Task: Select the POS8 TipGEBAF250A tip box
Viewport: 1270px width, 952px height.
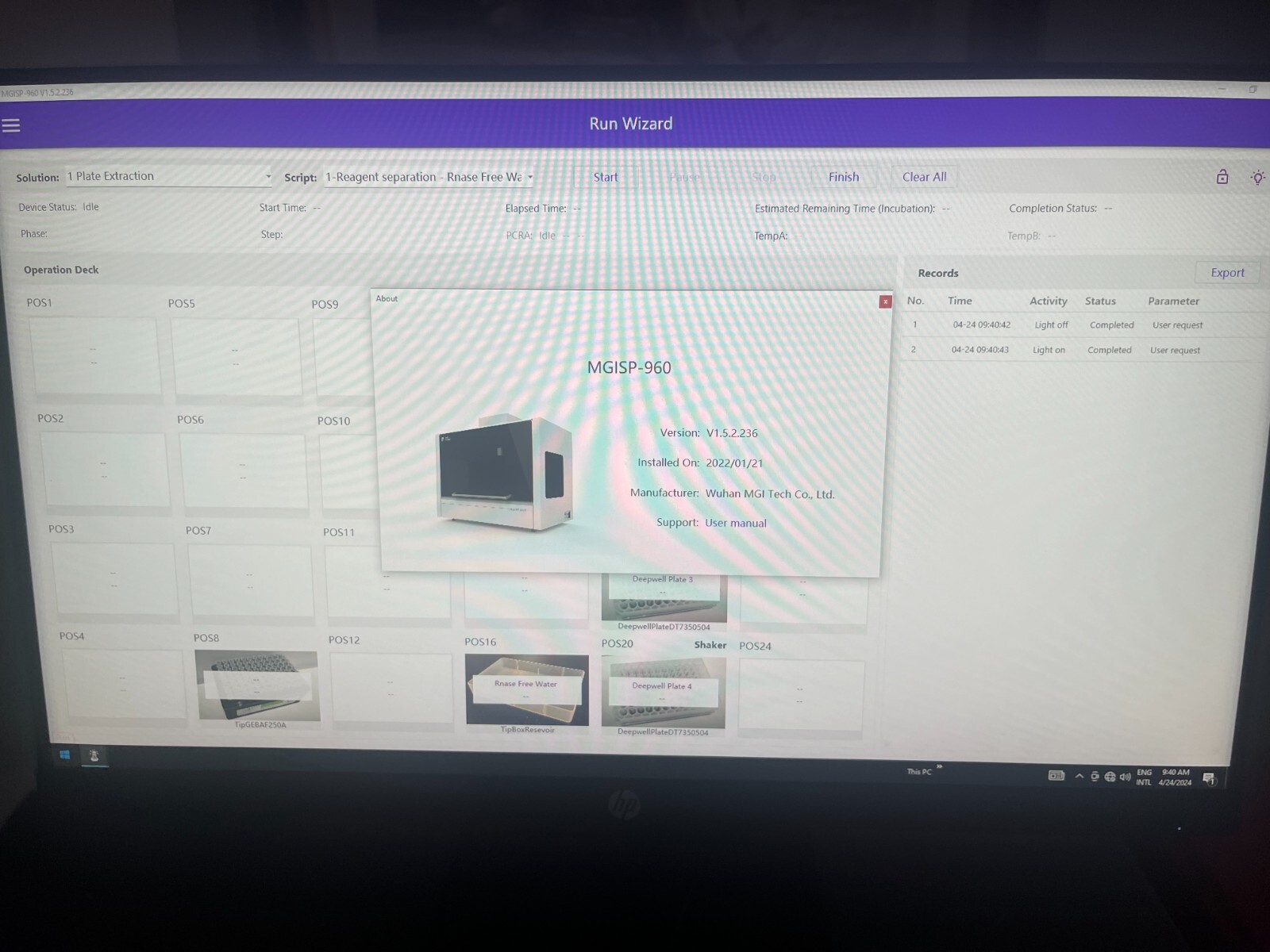Action: [257, 685]
